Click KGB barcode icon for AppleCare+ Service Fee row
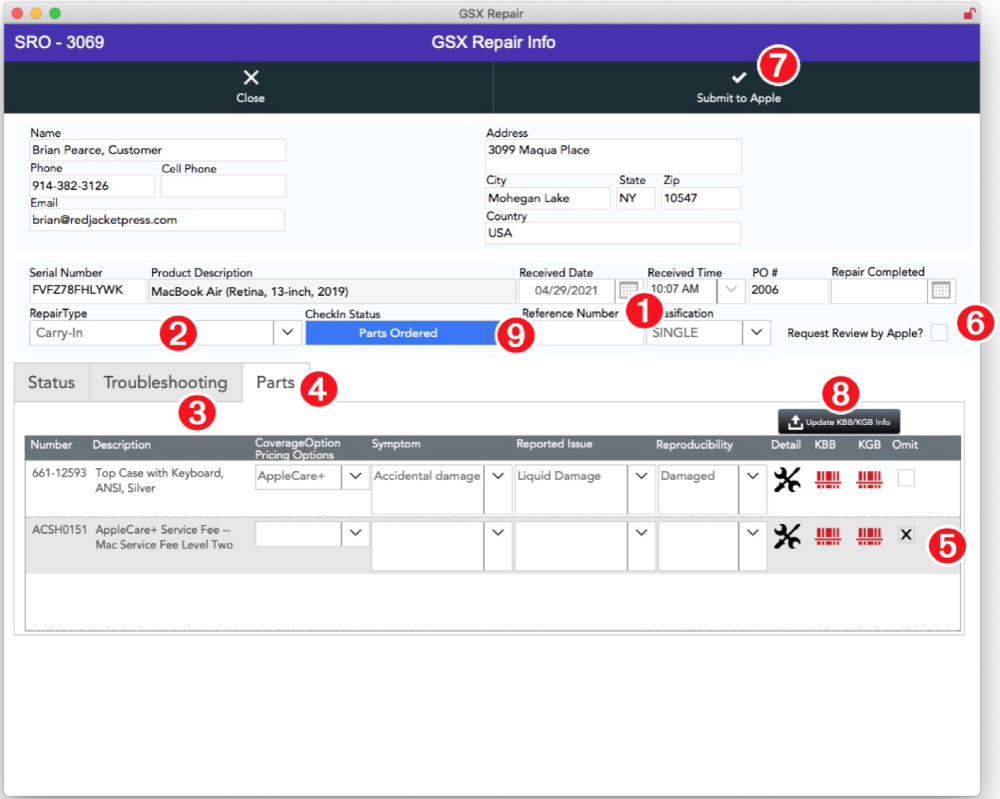 point(870,537)
